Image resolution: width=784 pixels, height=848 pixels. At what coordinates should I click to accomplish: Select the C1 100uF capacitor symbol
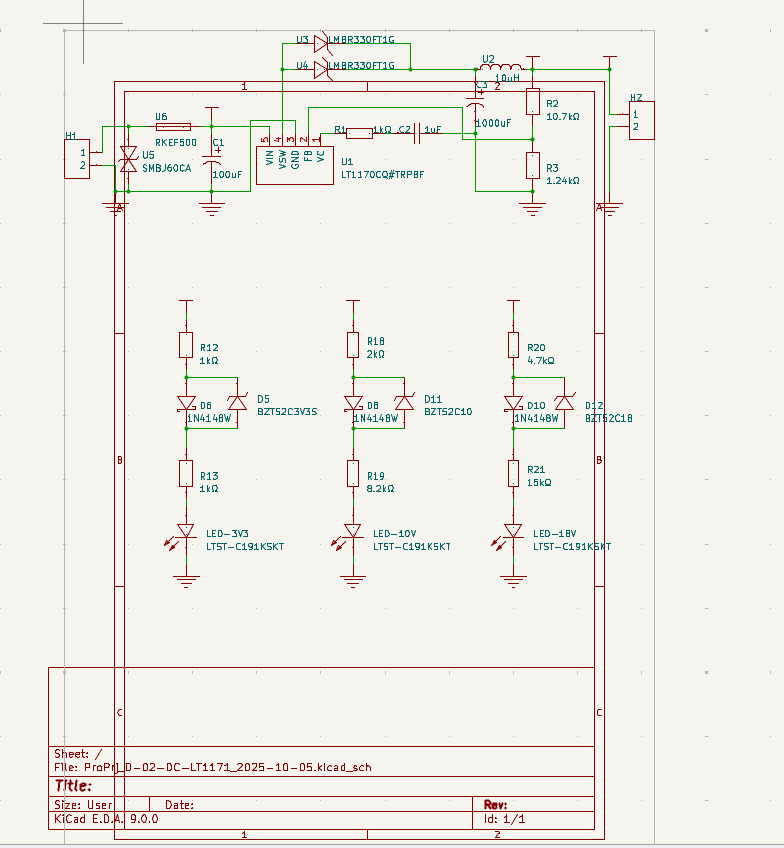211,160
